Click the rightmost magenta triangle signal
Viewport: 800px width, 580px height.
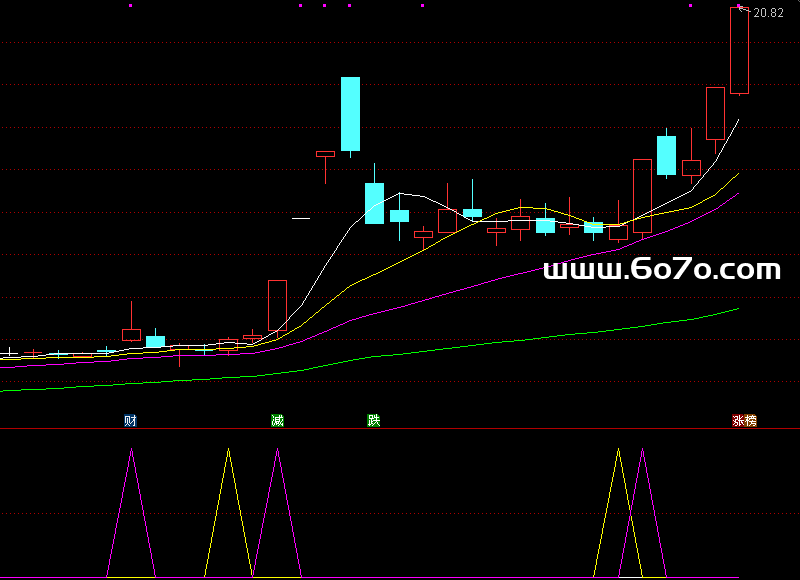click(642, 510)
